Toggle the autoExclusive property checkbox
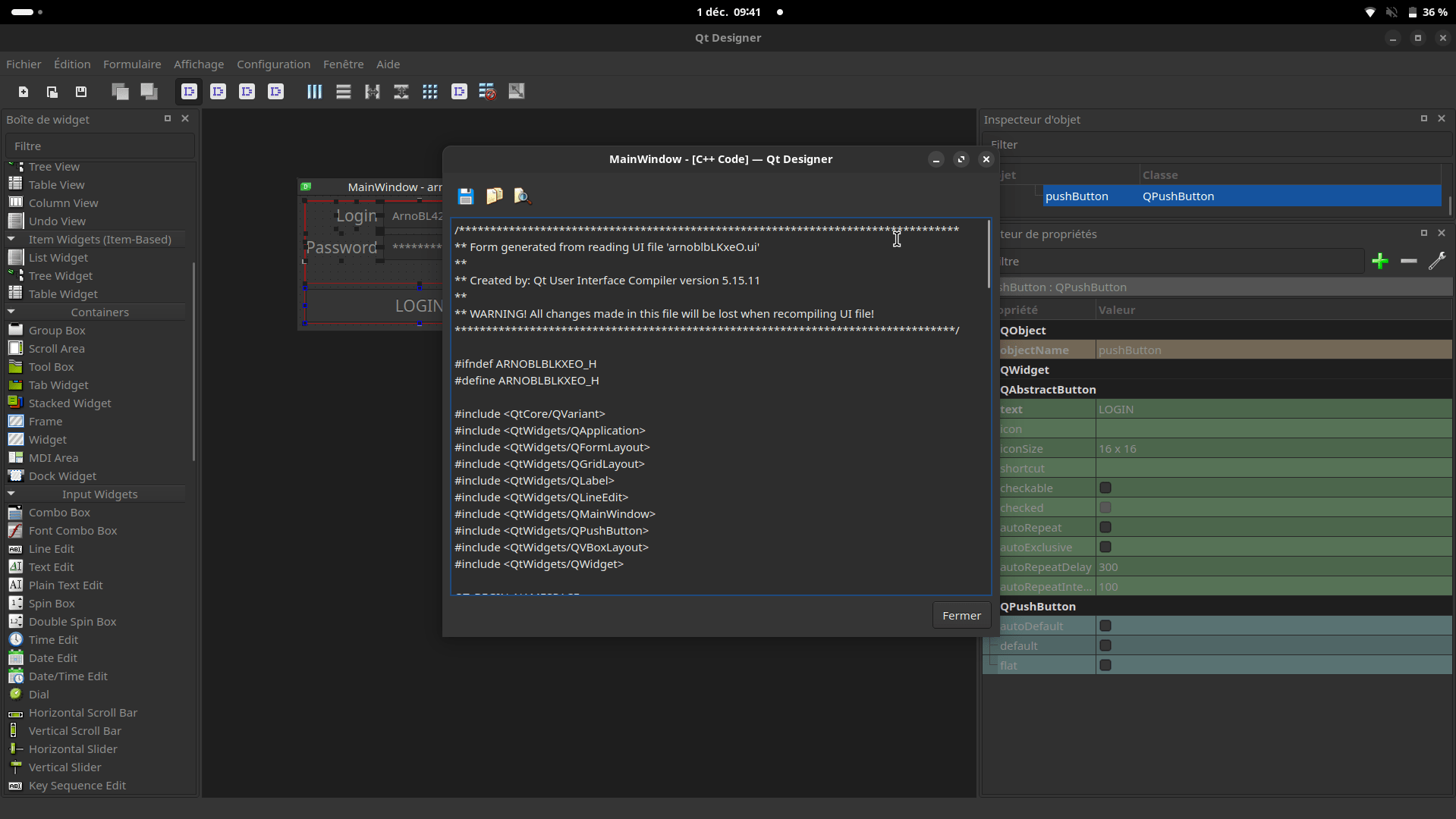 click(1105, 548)
